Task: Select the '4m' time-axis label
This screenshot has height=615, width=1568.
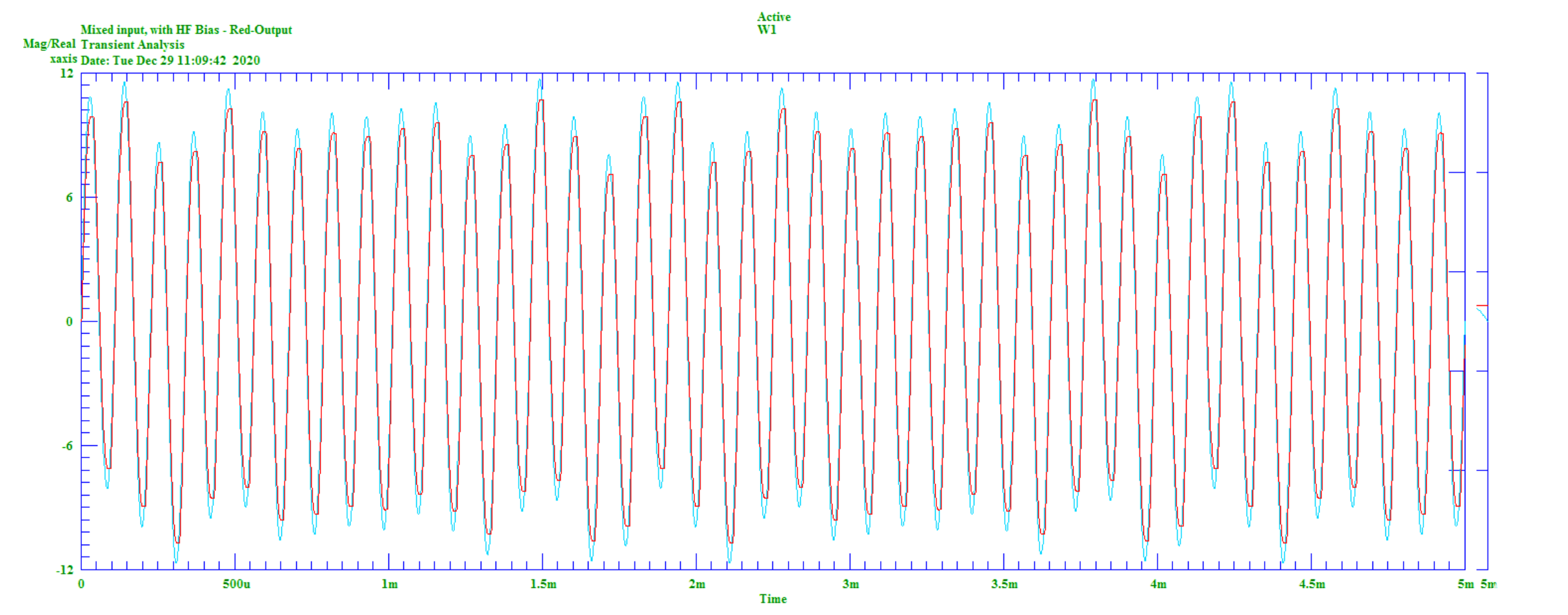Action: pyautogui.click(x=1158, y=584)
